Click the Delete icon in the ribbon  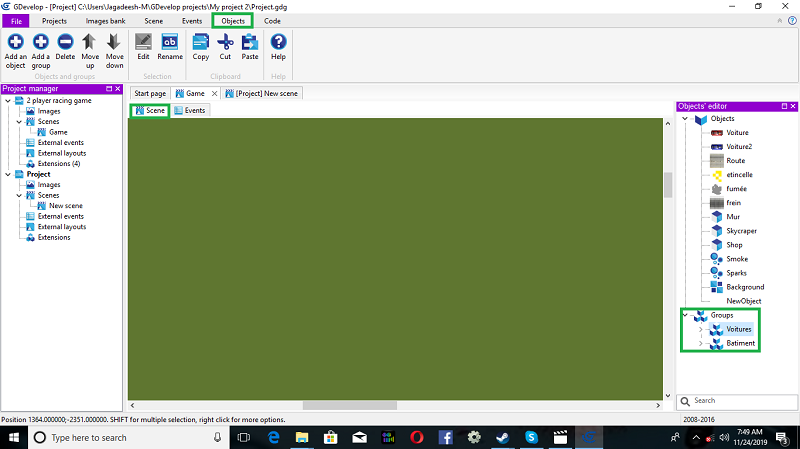65,42
